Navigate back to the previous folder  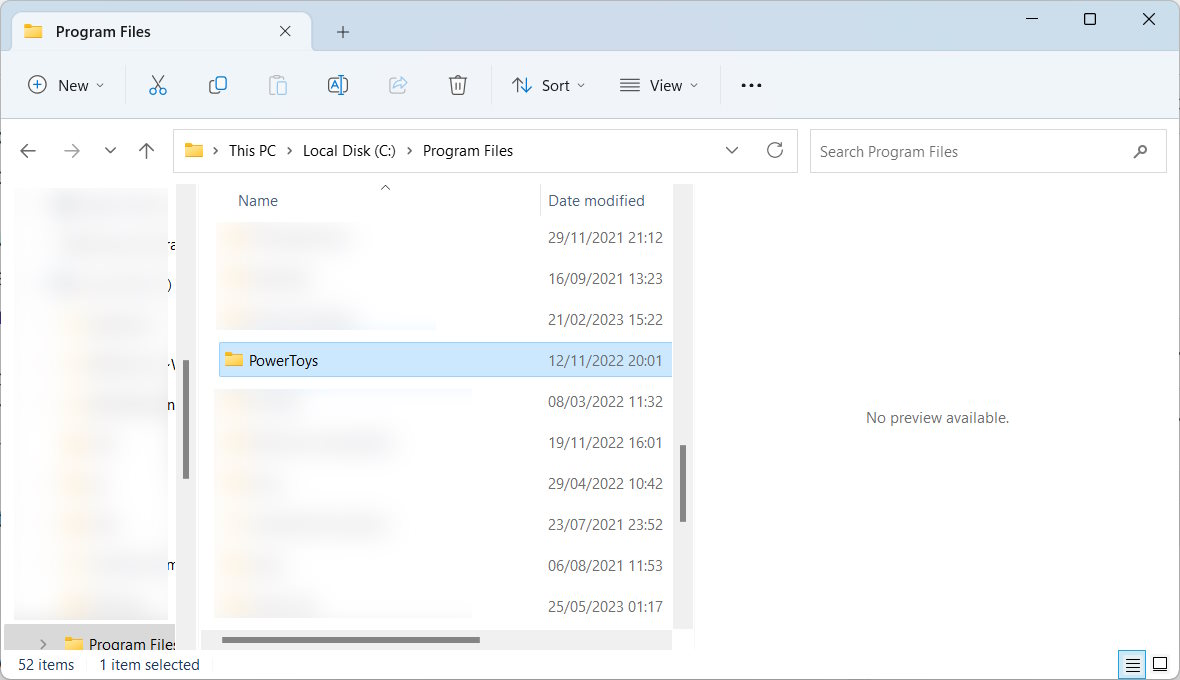(x=28, y=150)
